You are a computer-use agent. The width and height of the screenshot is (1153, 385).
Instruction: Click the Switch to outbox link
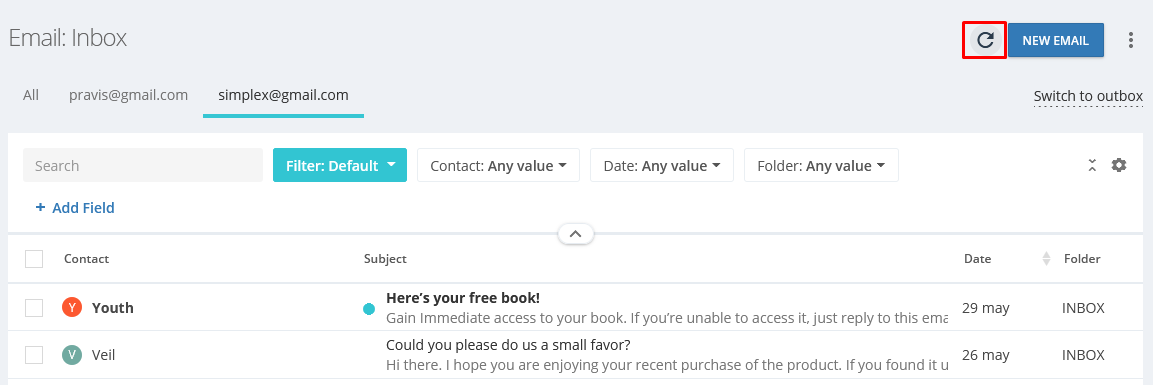pyautogui.click(x=1088, y=96)
